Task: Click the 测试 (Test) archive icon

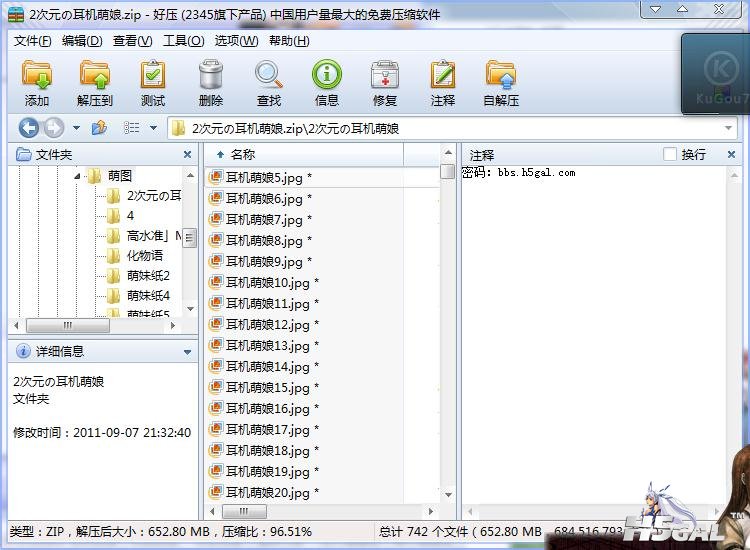Action: 153,80
